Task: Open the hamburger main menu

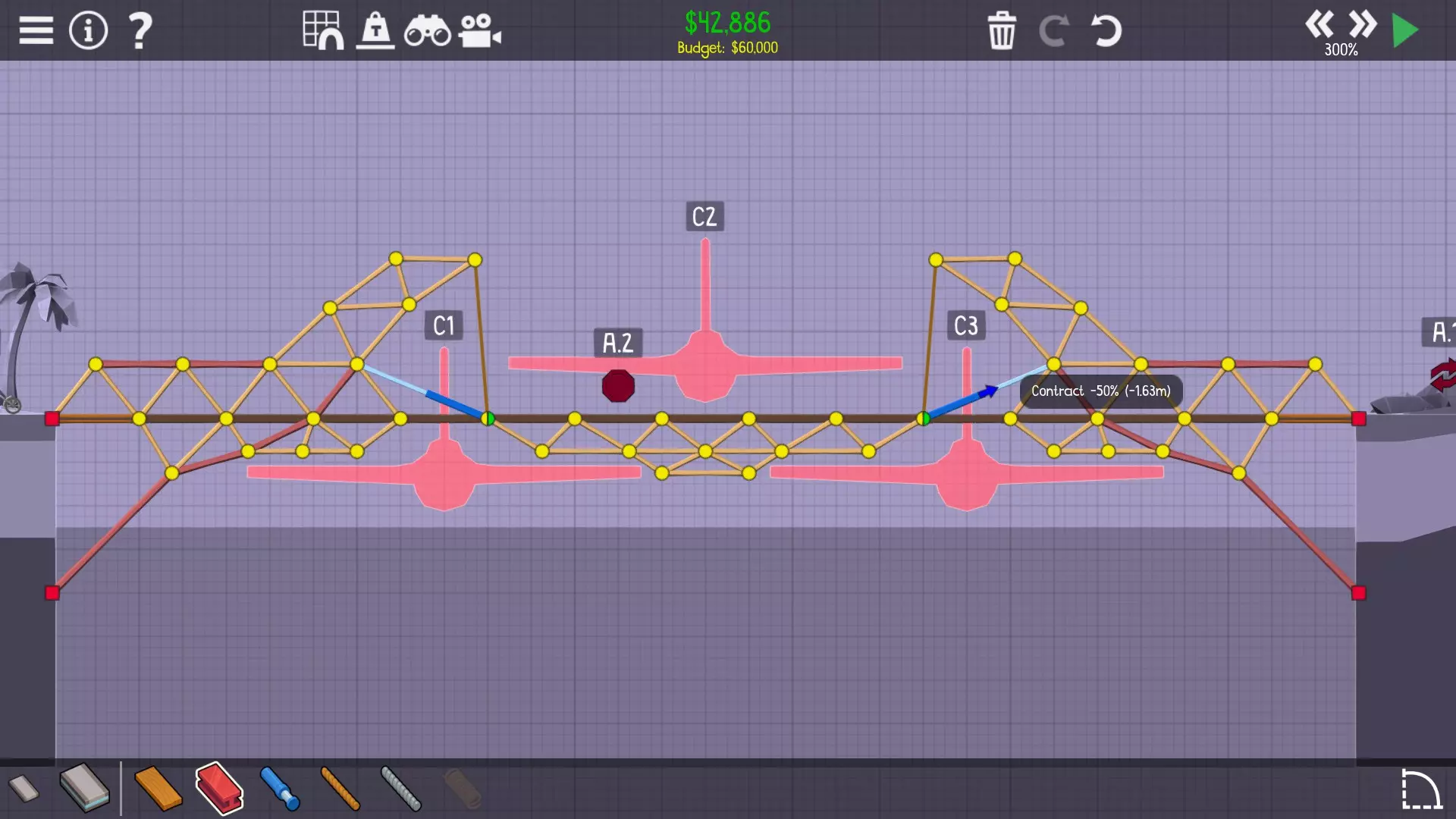Action: (36, 30)
